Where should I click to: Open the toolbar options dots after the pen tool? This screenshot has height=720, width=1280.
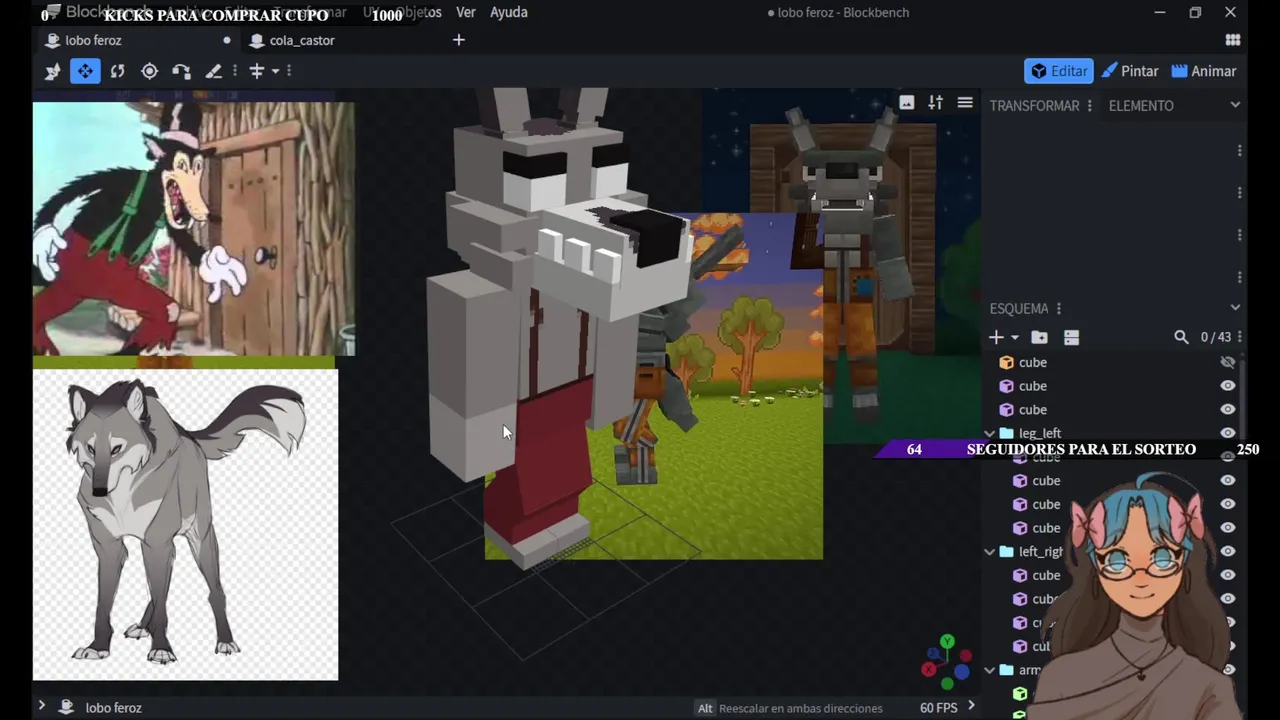235,71
